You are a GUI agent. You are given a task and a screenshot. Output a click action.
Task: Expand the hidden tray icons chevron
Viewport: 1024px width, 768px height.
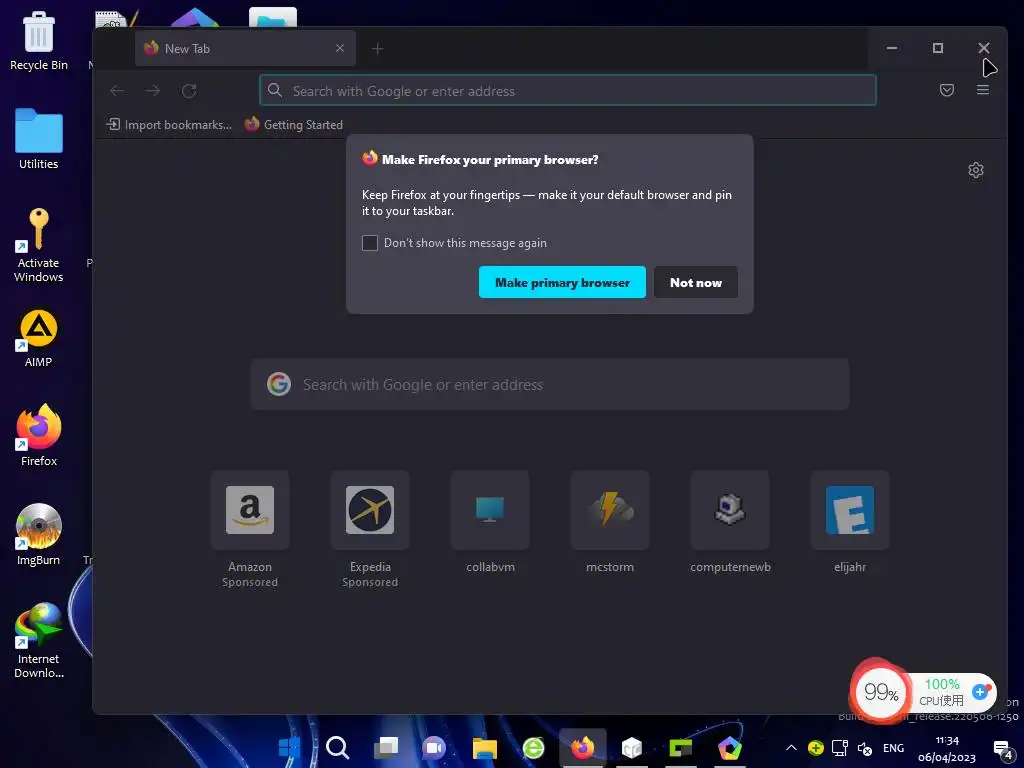(791, 748)
